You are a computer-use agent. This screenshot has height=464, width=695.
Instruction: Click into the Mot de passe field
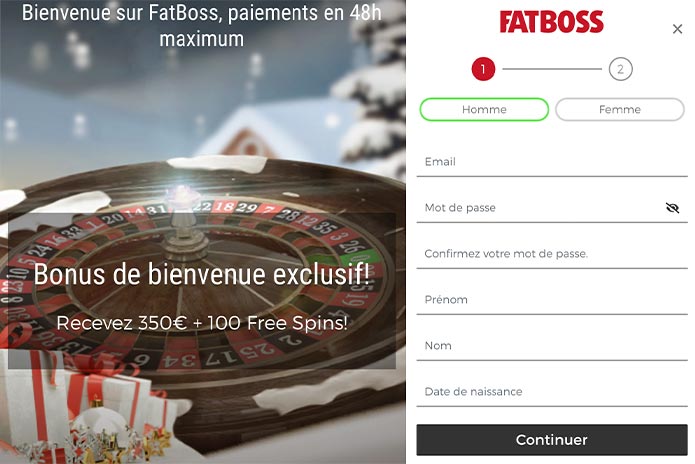point(541,208)
